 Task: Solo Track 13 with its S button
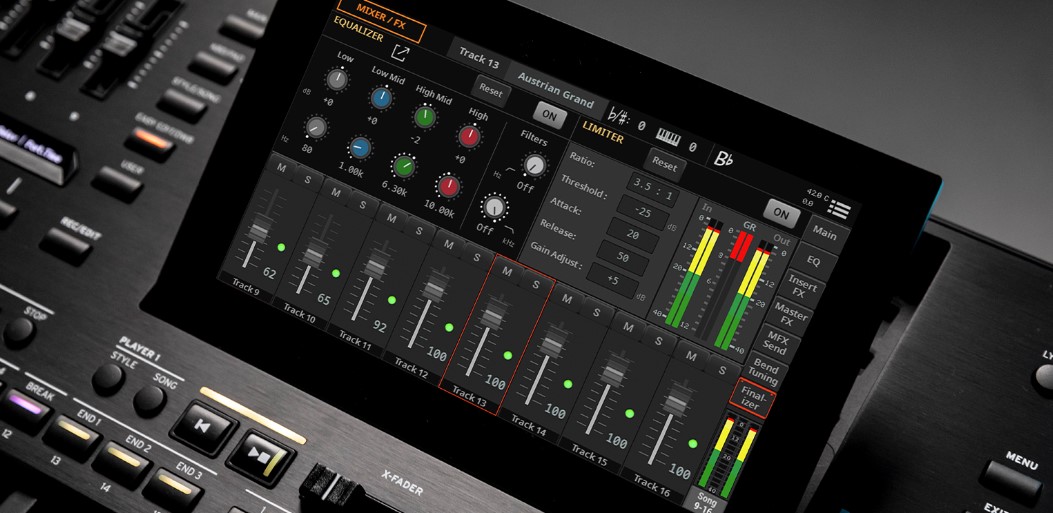(x=536, y=284)
